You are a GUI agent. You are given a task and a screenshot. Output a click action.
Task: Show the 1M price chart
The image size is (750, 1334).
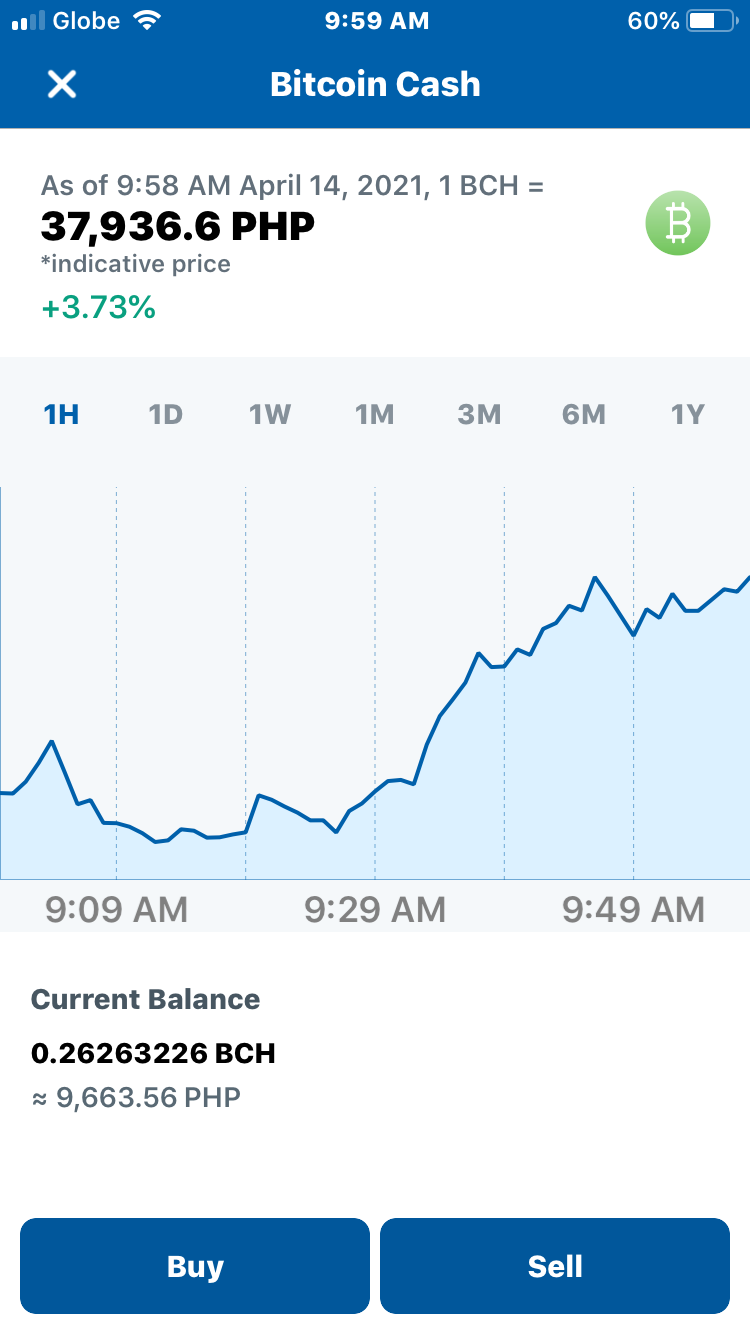click(x=375, y=414)
